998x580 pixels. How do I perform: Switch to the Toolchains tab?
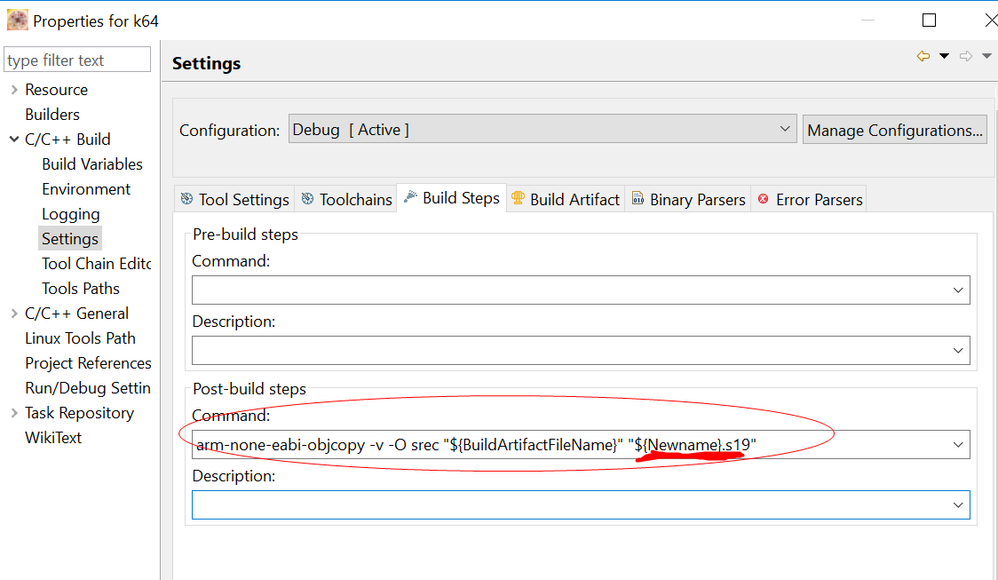(346, 199)
